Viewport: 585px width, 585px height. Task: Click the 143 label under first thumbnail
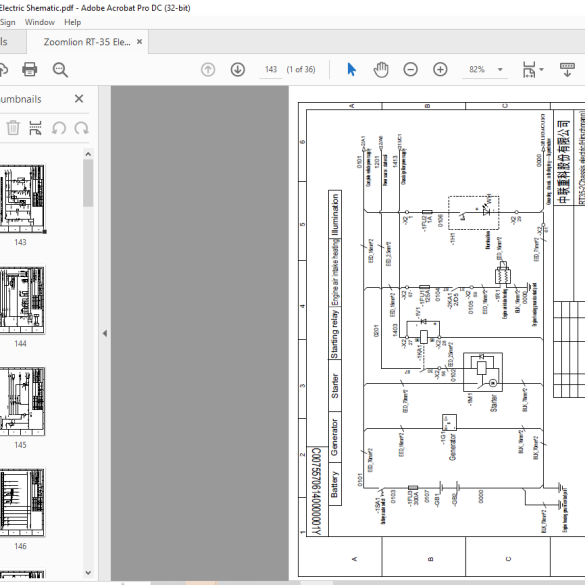point(21,242)
